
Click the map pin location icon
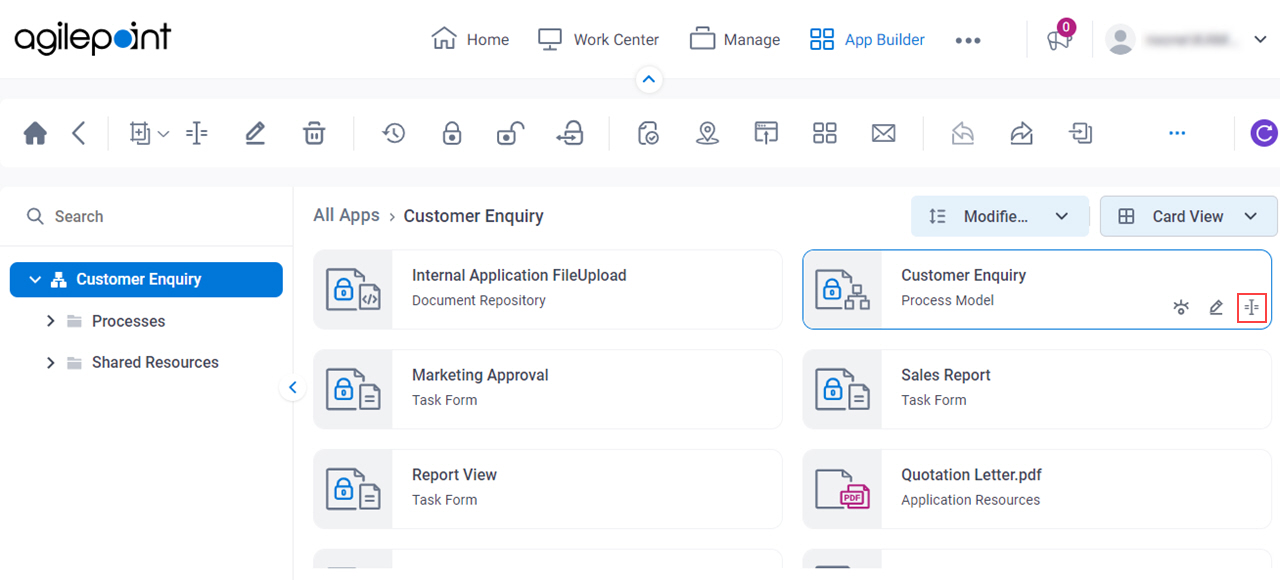pos(708,133)
